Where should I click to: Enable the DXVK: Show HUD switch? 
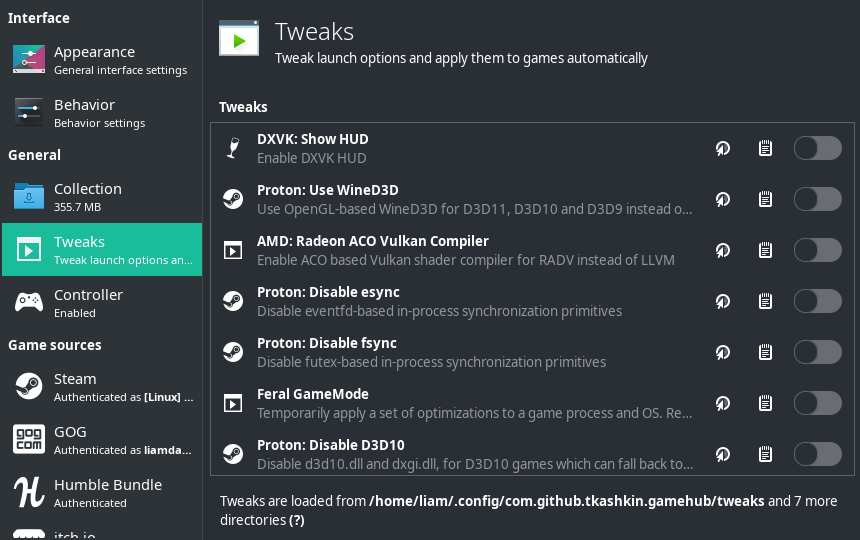tap(817, 148)
